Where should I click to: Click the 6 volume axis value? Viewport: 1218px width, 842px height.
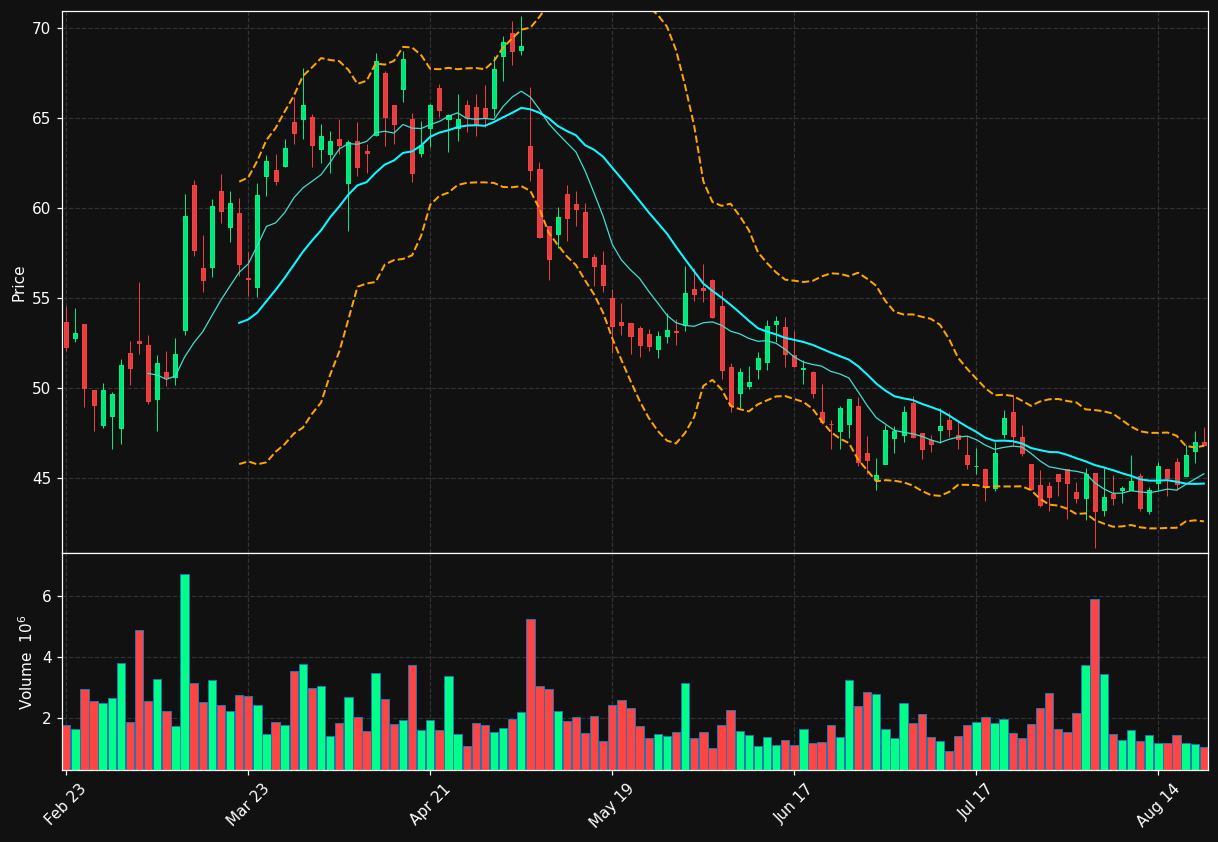tap(46, 597)
